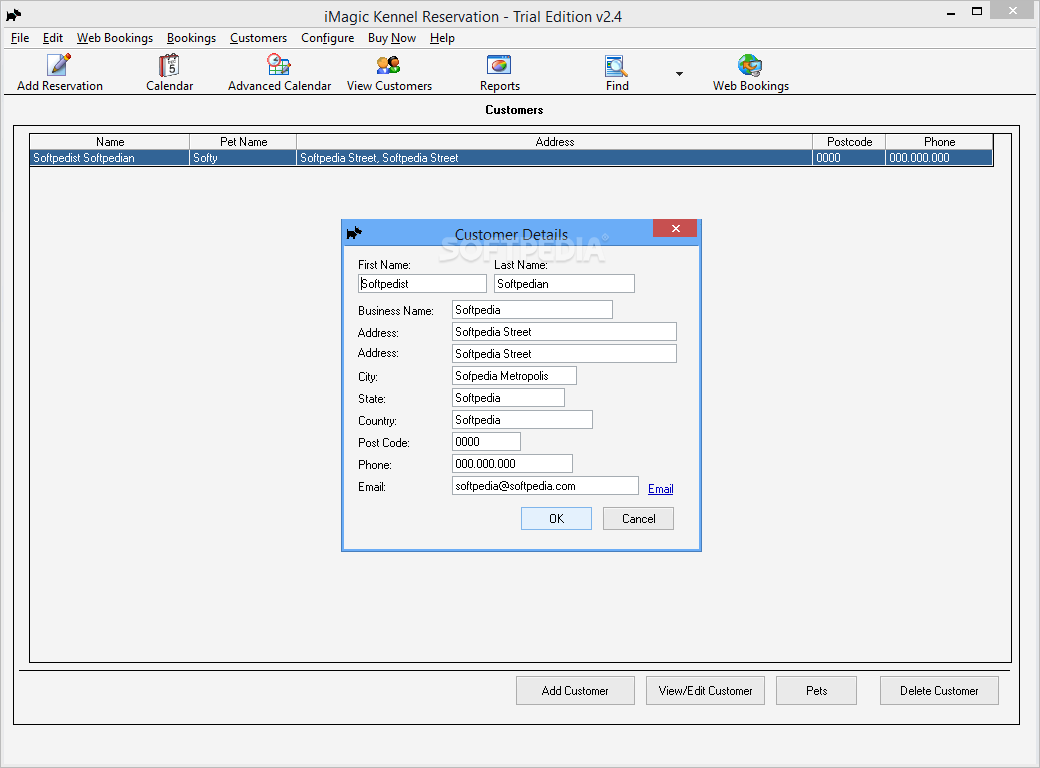Screen dimensions: 1040x768
Task: Open the Pets button
Action: (x=816, y=690)
